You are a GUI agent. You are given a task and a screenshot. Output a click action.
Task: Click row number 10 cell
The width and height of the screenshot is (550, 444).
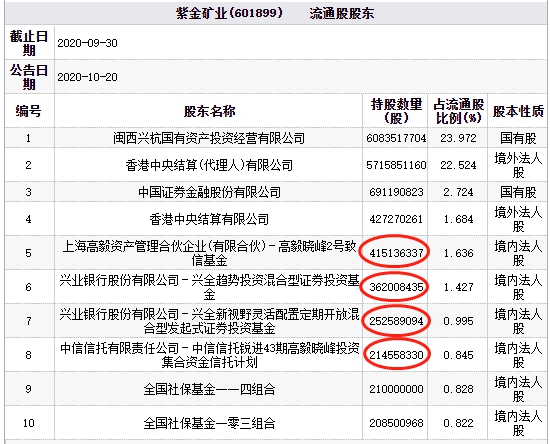point(29,423)
